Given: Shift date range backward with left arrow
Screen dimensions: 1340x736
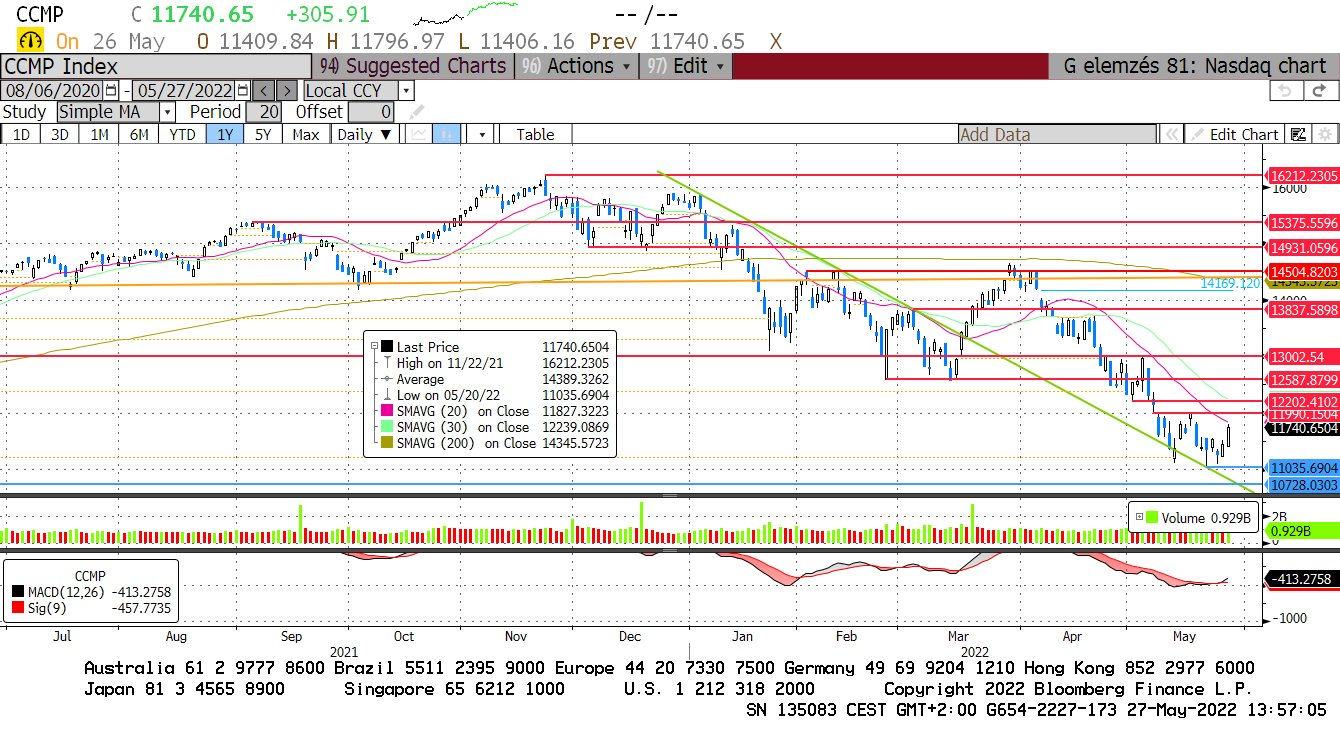Looking at the screenshot, I should pos(263,90).
